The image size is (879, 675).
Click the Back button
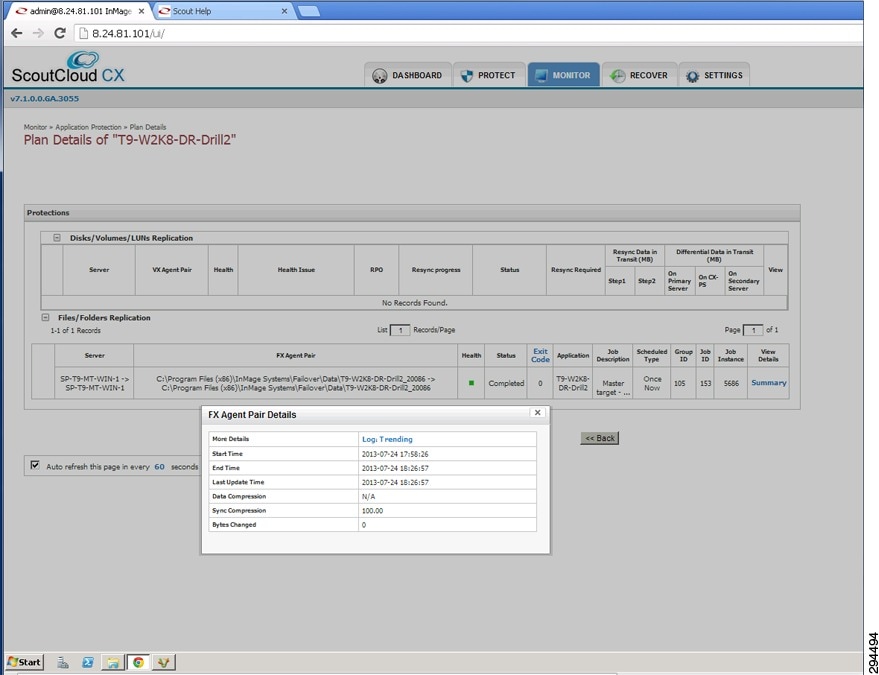point(600,438)
